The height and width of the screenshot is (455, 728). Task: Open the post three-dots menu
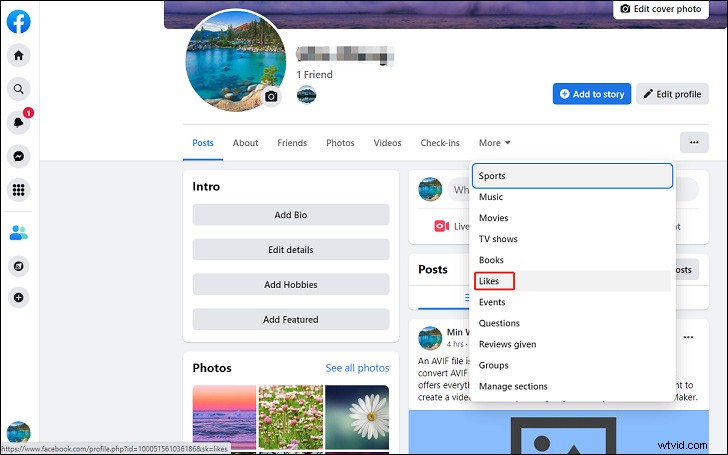click(x=689, y=337)
